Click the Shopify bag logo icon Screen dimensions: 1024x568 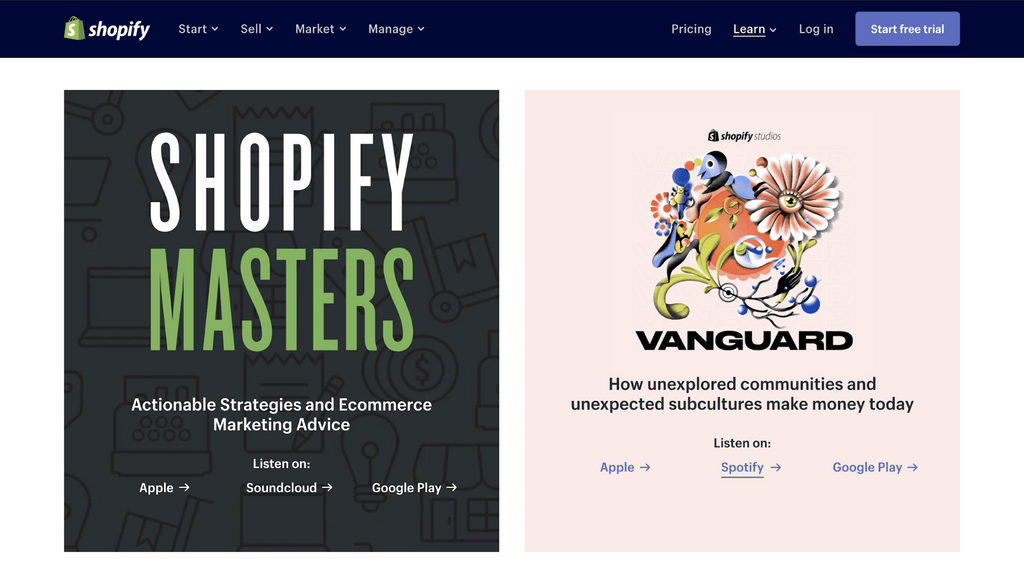tap(74, 28)
